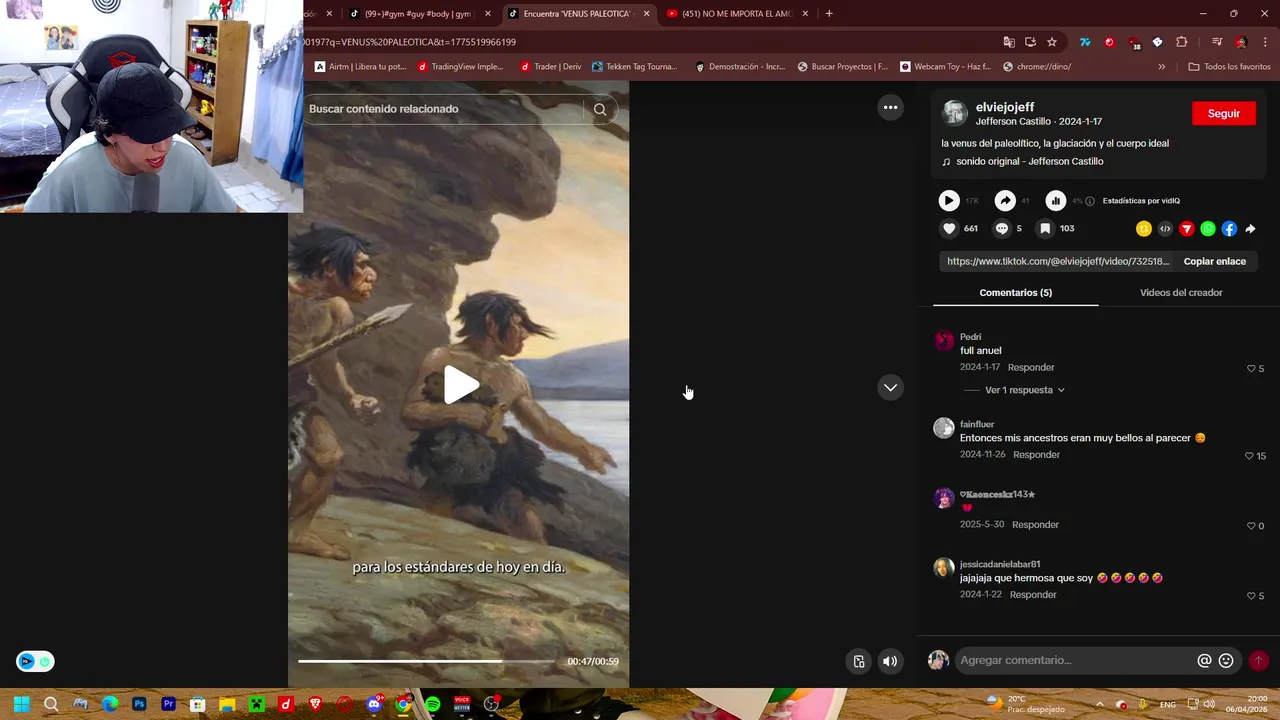Click the vidIQ views play icon
Viewport: 1280px width, 720px height.
point(949,201)
